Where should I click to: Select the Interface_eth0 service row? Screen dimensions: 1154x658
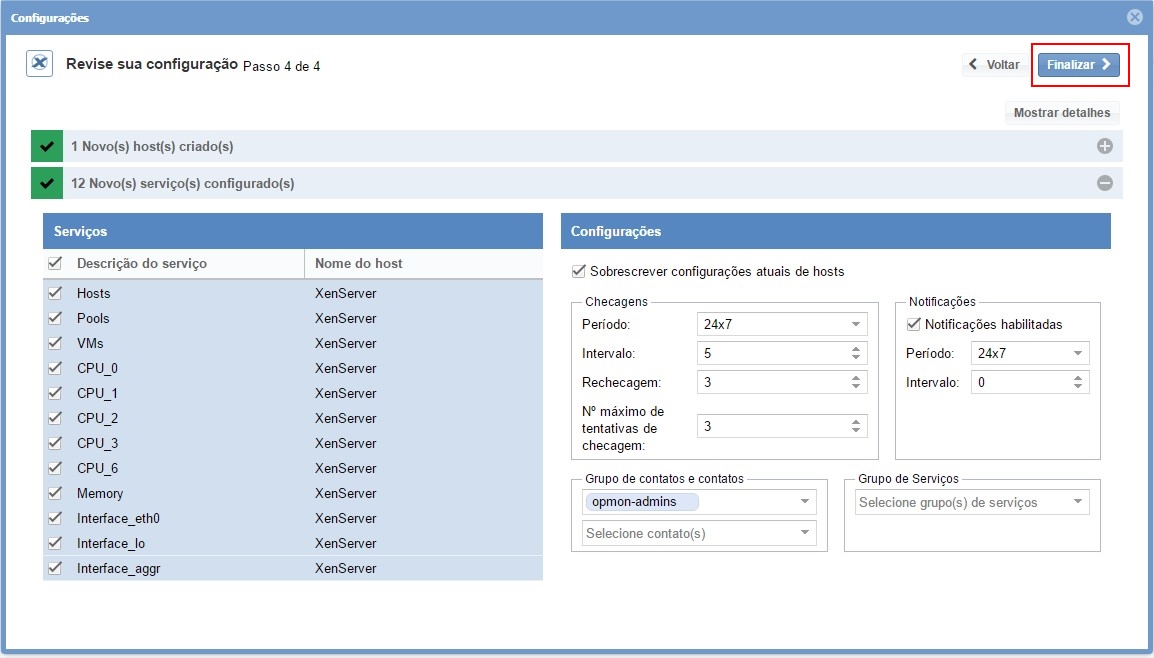pyautogui.click(x=118, y=518)
